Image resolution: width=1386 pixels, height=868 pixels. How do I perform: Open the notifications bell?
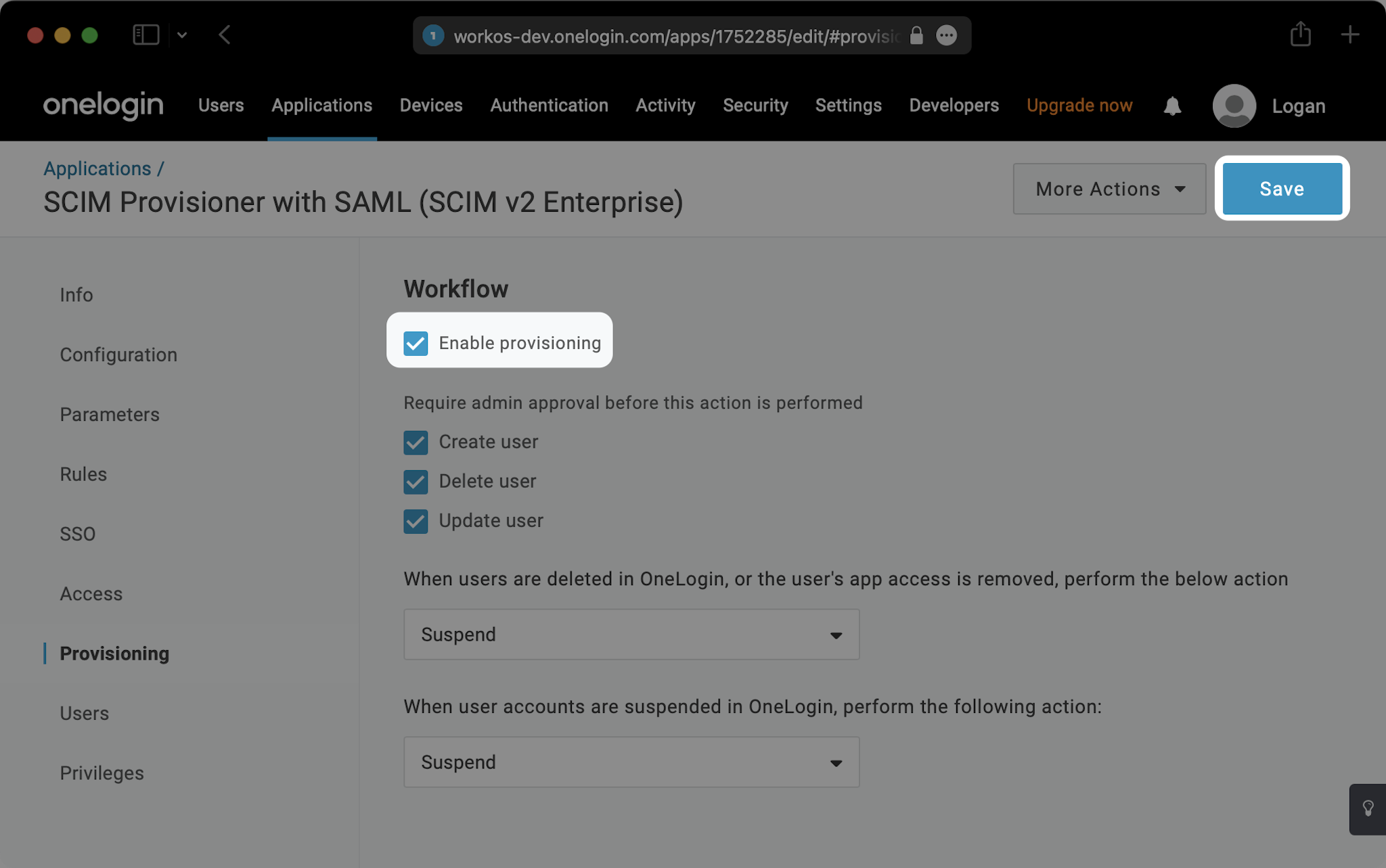coord(1172,106)
